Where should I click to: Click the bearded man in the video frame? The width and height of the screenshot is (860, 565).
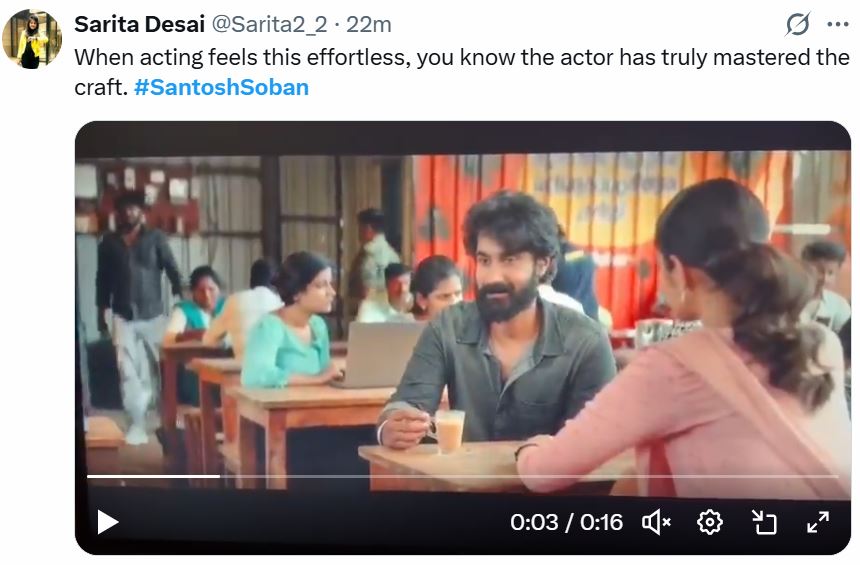pos(510,300)
